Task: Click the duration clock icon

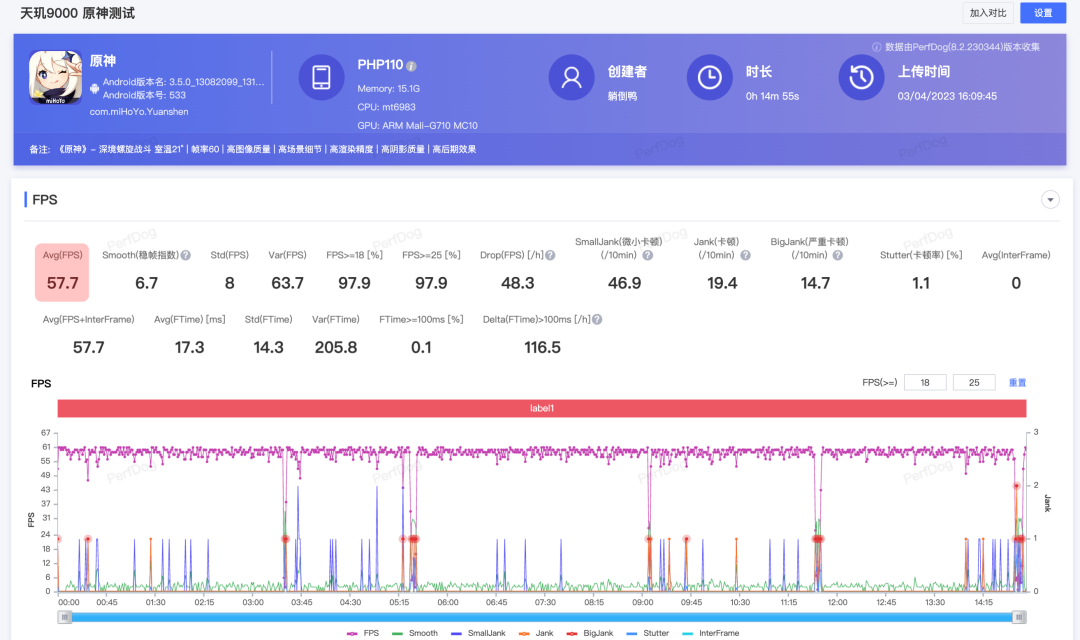Action: click(709, 78)
